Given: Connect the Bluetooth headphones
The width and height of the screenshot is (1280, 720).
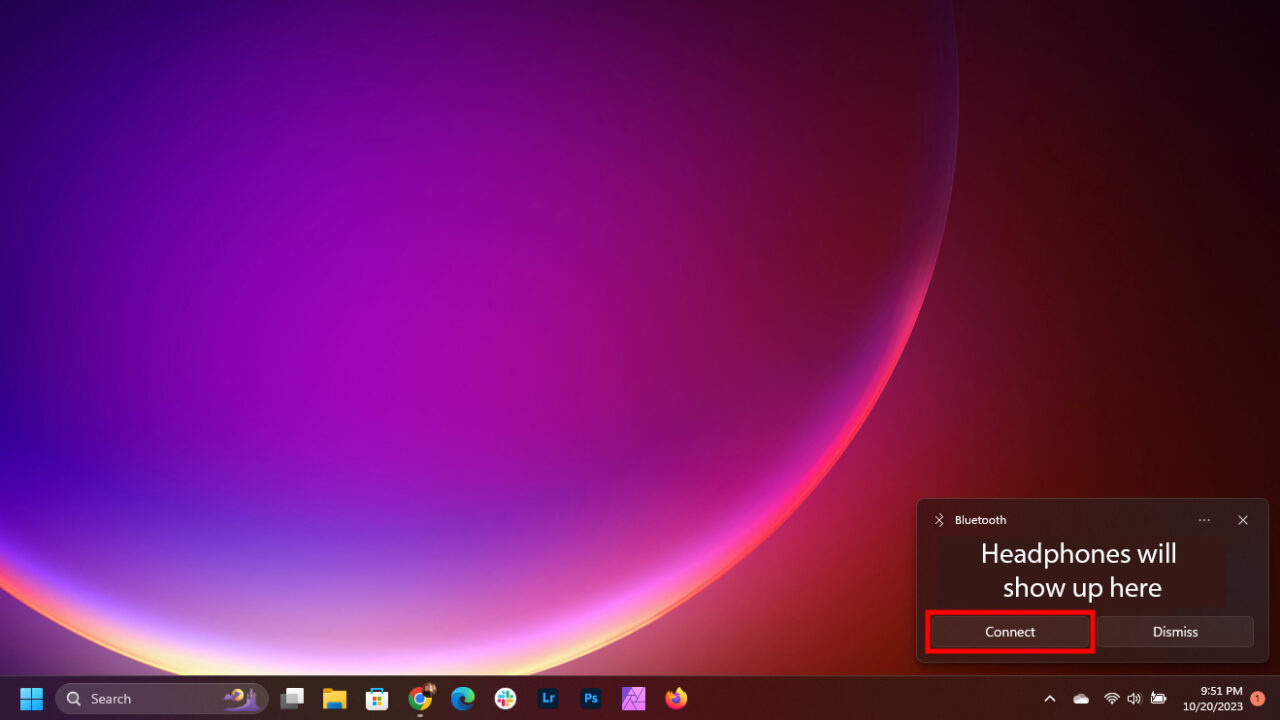Looking at the screenshot, I should click(x=1010, y=632).
